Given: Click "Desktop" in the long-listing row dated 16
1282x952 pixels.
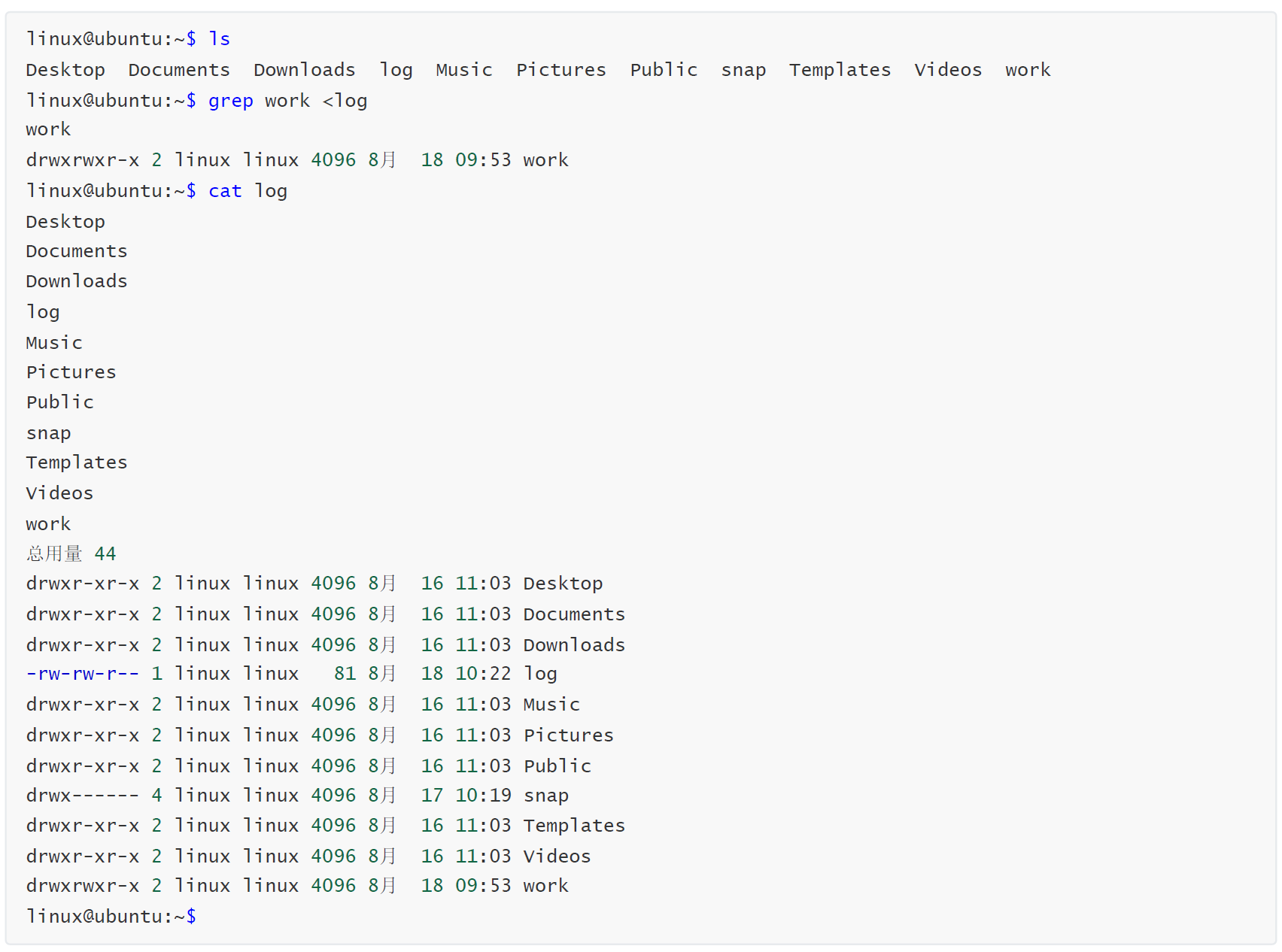Looking at the screenshot, I should (x=563, y=584).
